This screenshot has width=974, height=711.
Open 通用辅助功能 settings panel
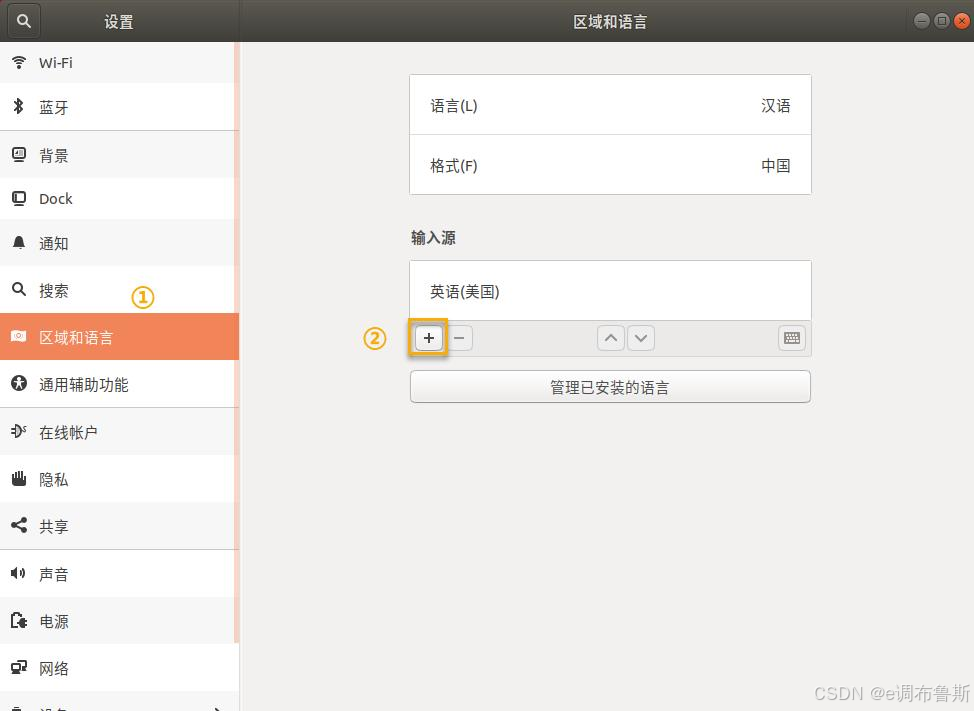(x=117, y=384)
